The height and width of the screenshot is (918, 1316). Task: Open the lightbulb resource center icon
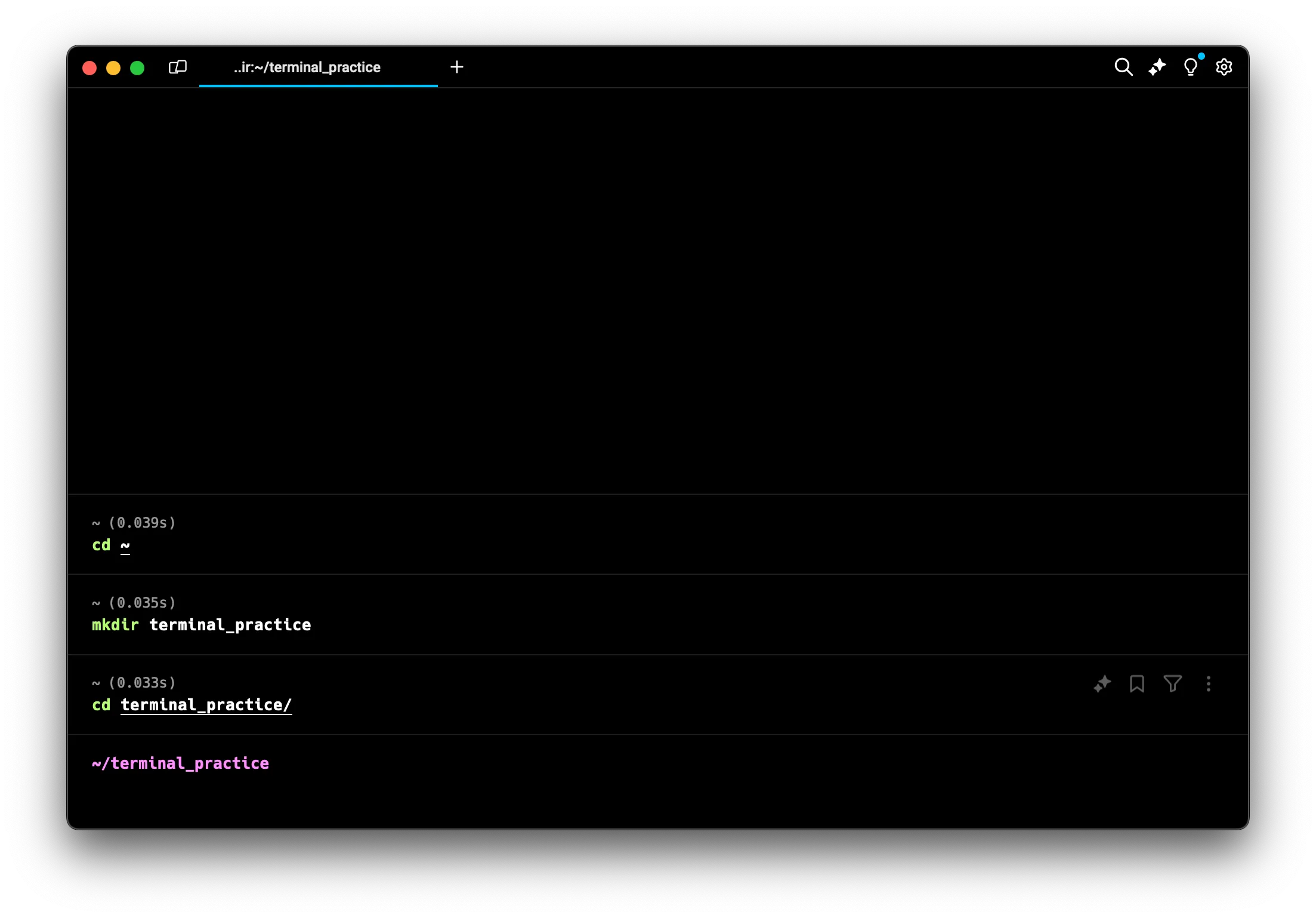[x=1190, y=67]
